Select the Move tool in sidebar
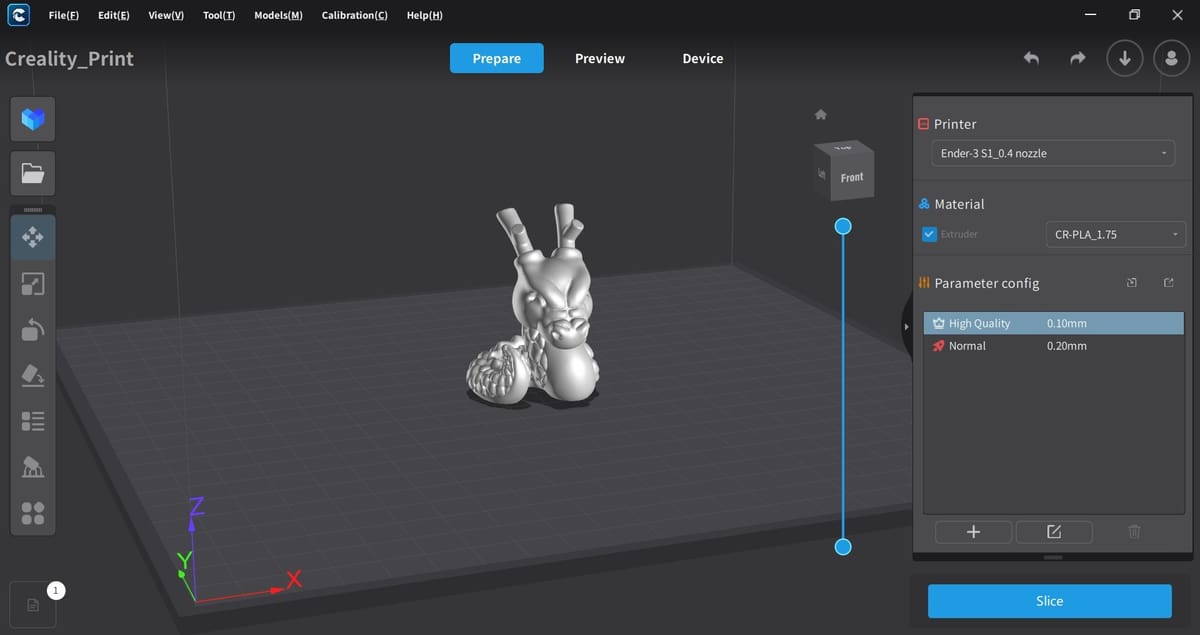Image resolution: width=1200 pixels, height=635 pixels. (x=33, y=237)
